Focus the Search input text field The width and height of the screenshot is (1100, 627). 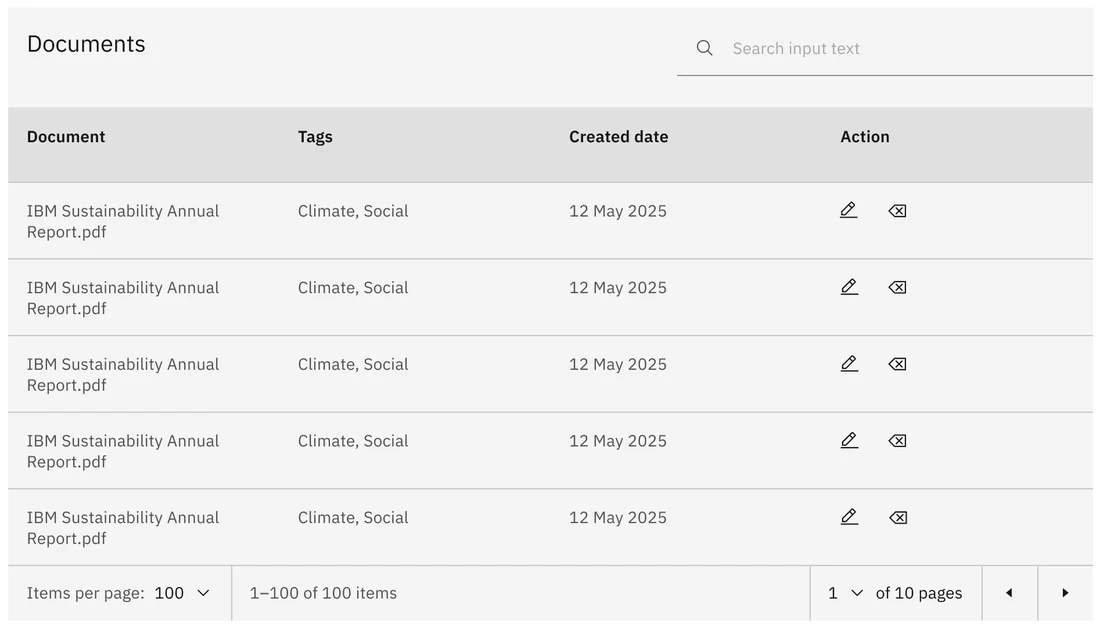tap(885, 48)
